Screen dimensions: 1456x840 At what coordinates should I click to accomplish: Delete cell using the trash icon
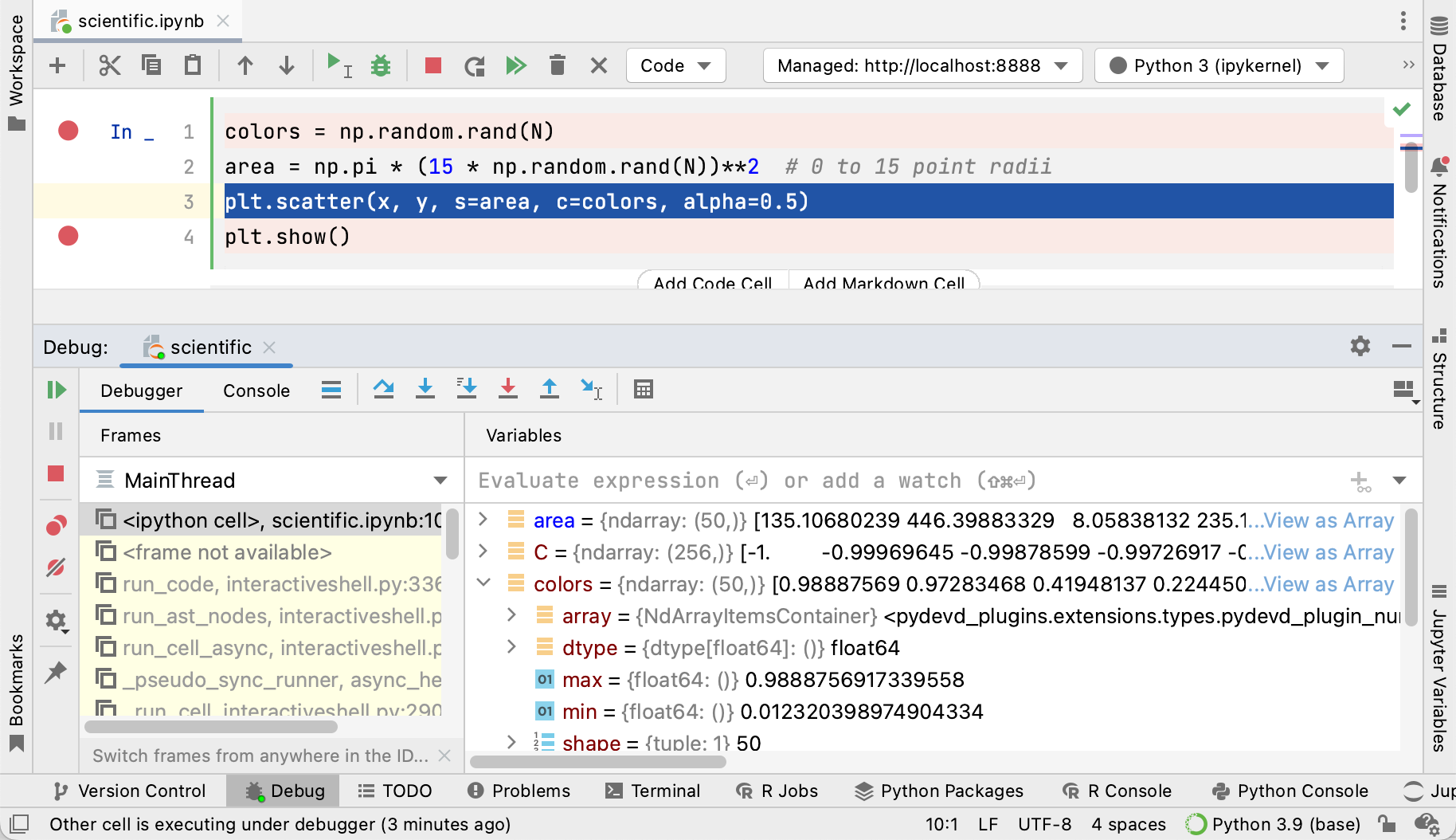coord(558,65)
